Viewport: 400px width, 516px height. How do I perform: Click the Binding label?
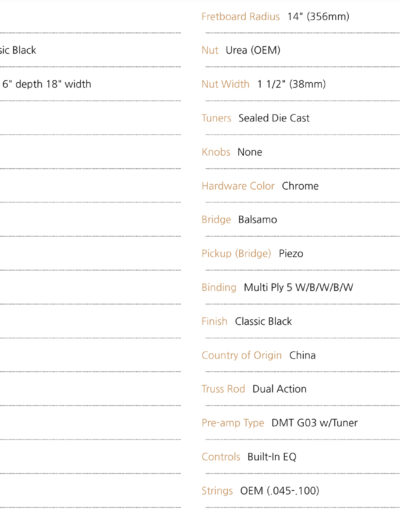[x=219, y=287]
